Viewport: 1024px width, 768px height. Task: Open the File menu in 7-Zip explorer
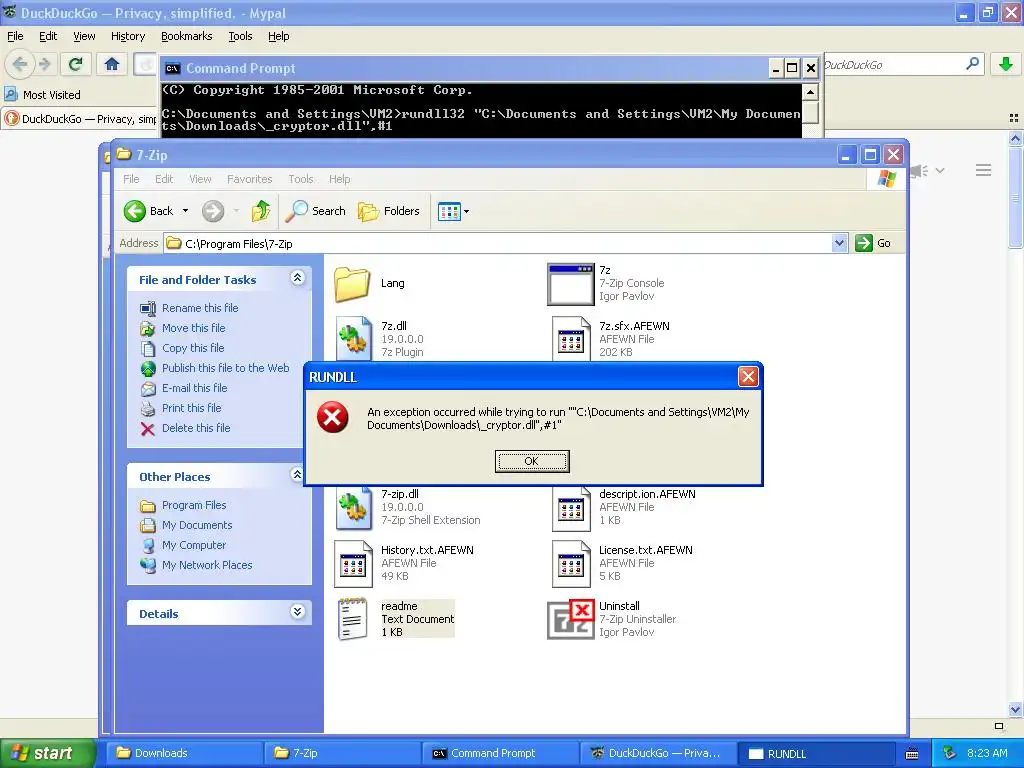[x=131, y=179]
